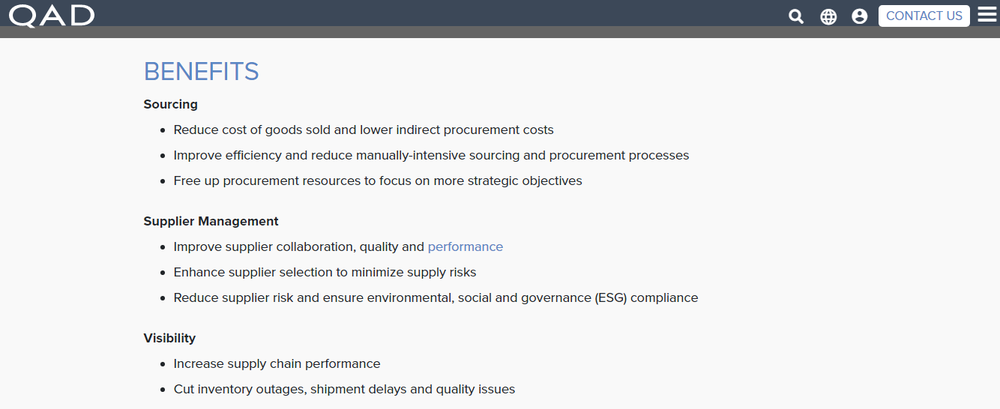Click the Visibility subheading
1000x409 pixels.
pyautogui.click(x=170, y=338)
